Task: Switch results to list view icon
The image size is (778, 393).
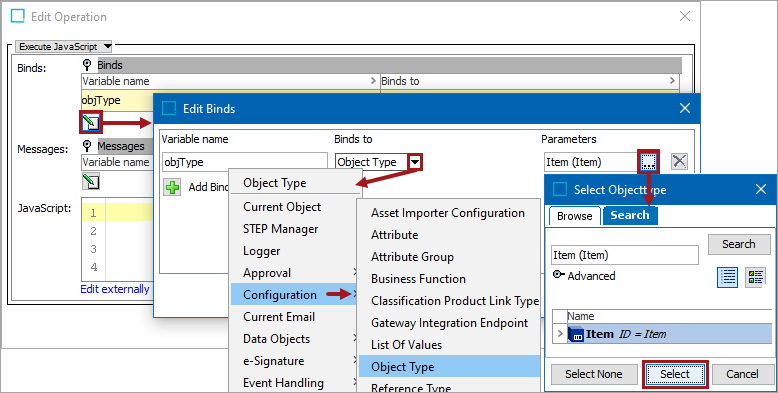Action: [728, 277]
